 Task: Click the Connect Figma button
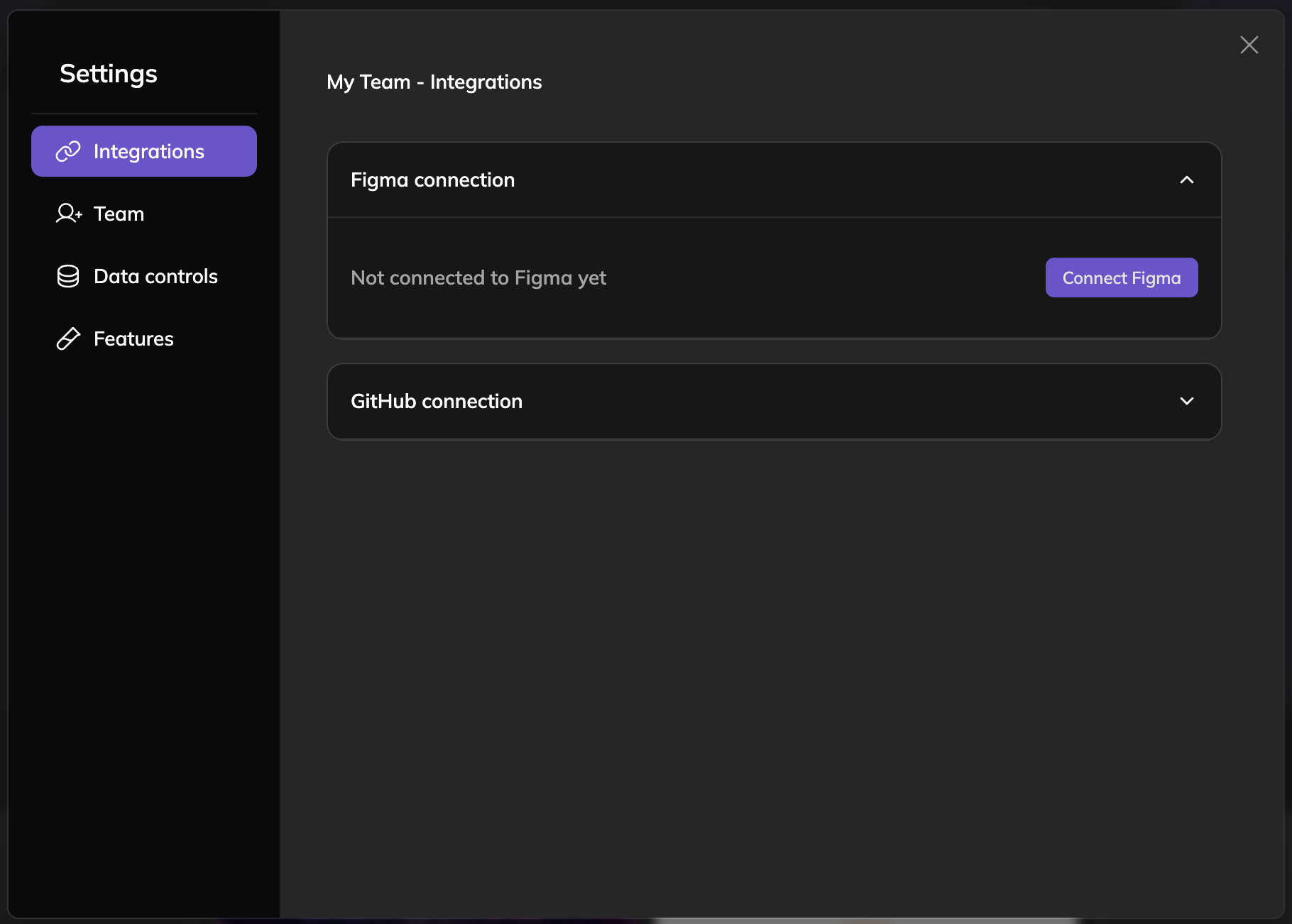tap(1122, 277)
